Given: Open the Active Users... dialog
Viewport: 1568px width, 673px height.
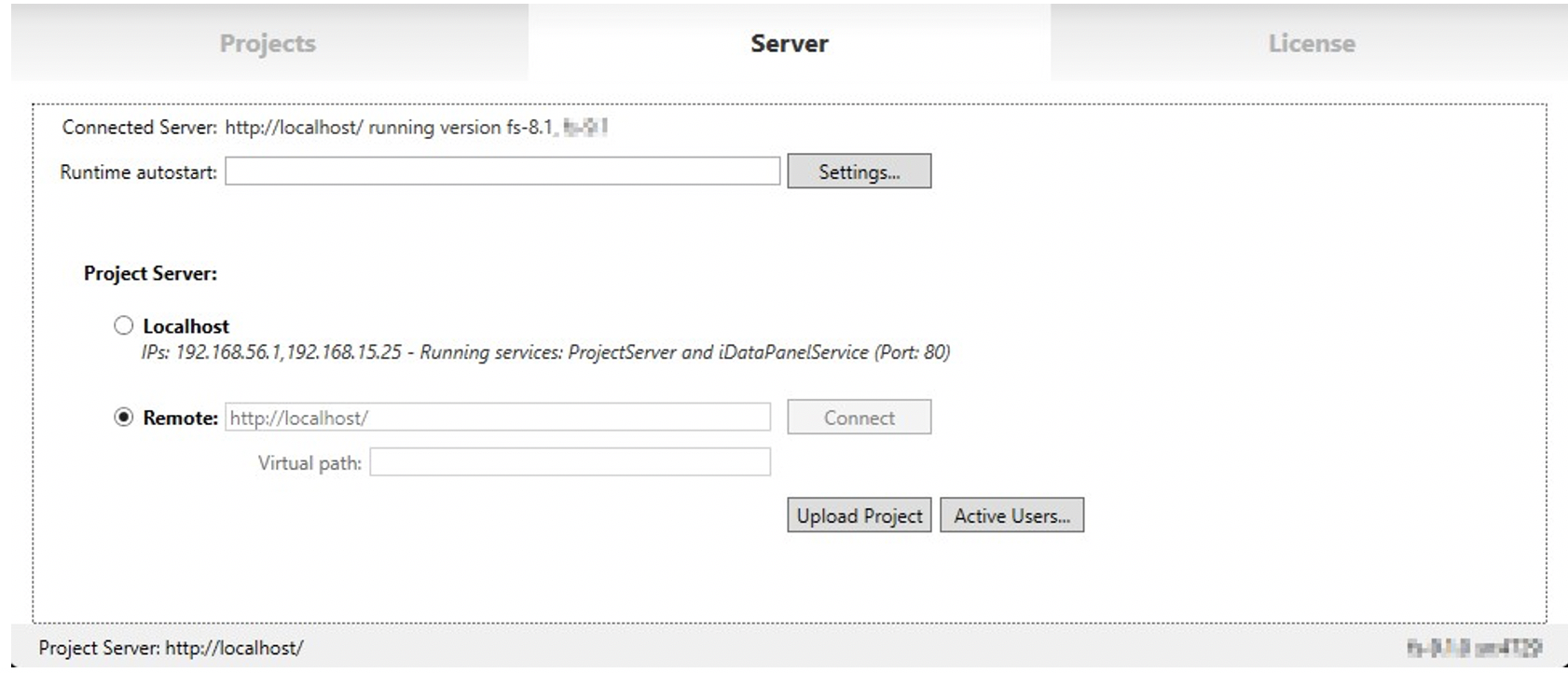Looking at the screenshot, I should click(1011, 515).
